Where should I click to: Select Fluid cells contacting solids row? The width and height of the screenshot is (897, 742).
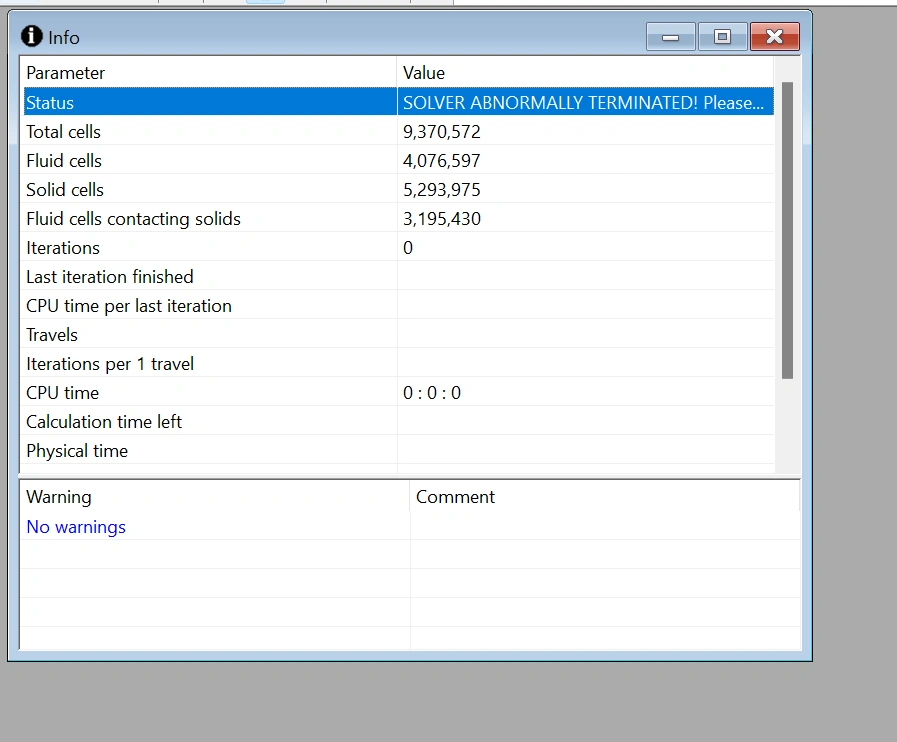[x=399, y=219]
